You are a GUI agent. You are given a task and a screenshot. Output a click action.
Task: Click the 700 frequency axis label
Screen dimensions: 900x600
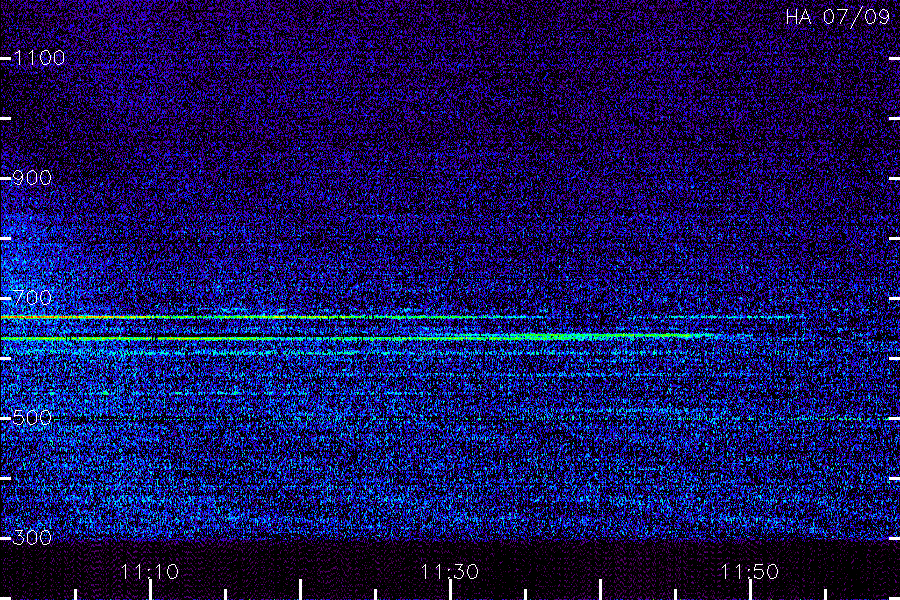tap(33, 298)
